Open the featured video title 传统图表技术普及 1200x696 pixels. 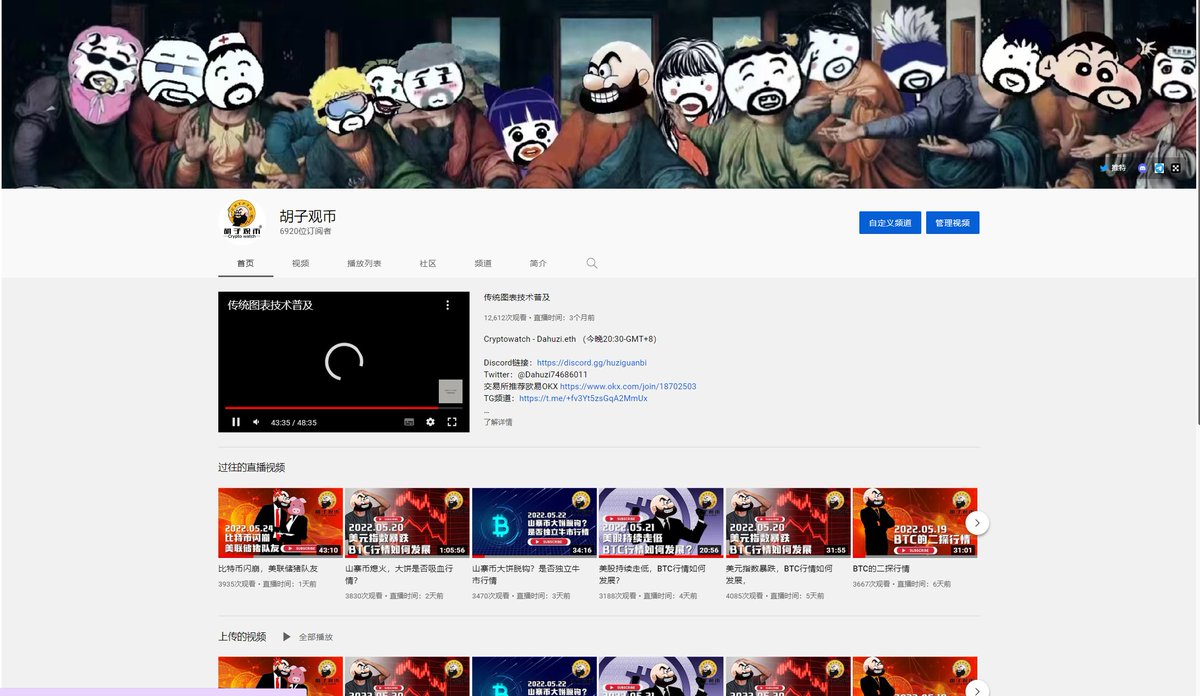517,297
